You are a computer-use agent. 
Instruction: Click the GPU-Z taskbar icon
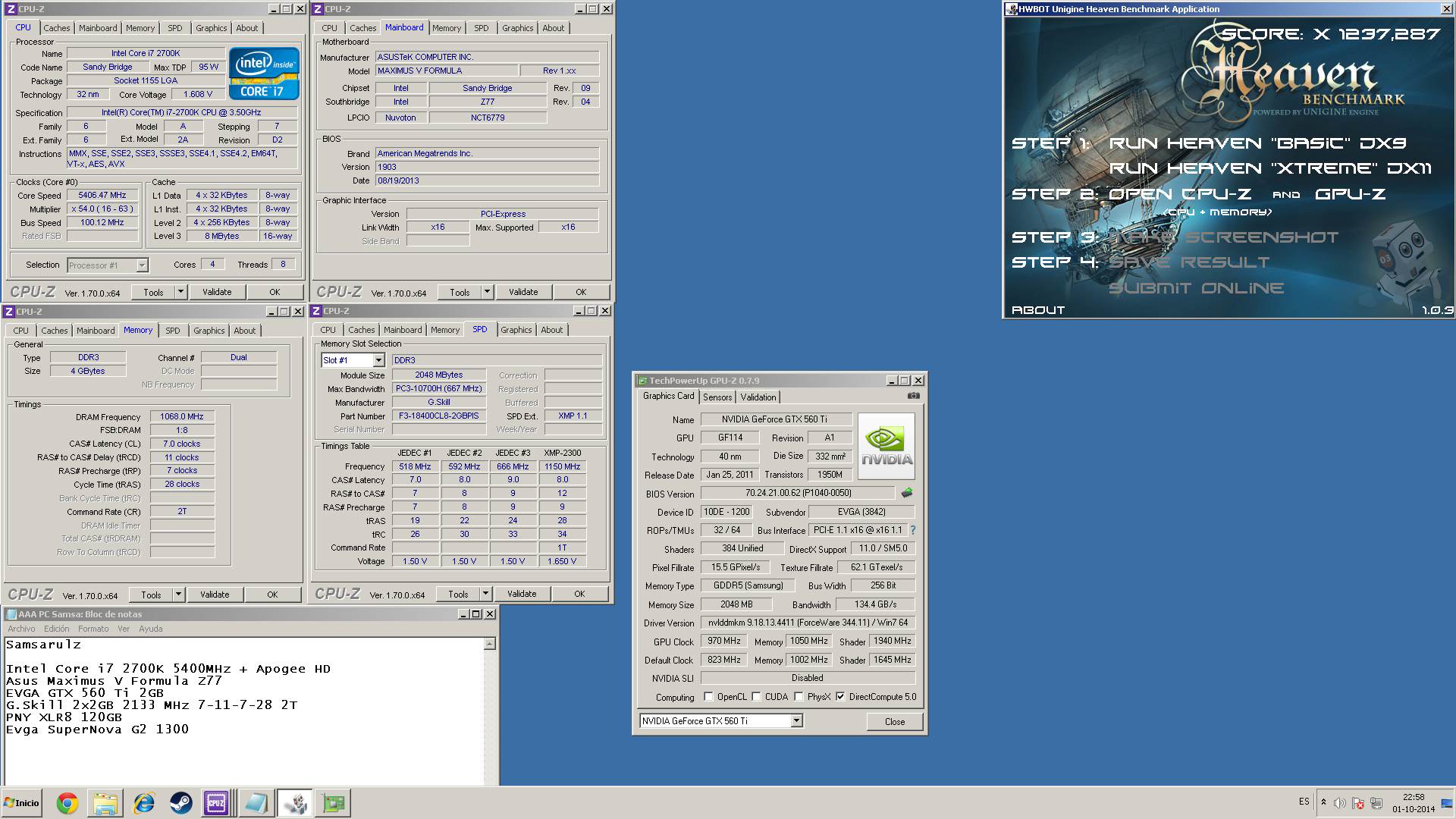333,803
